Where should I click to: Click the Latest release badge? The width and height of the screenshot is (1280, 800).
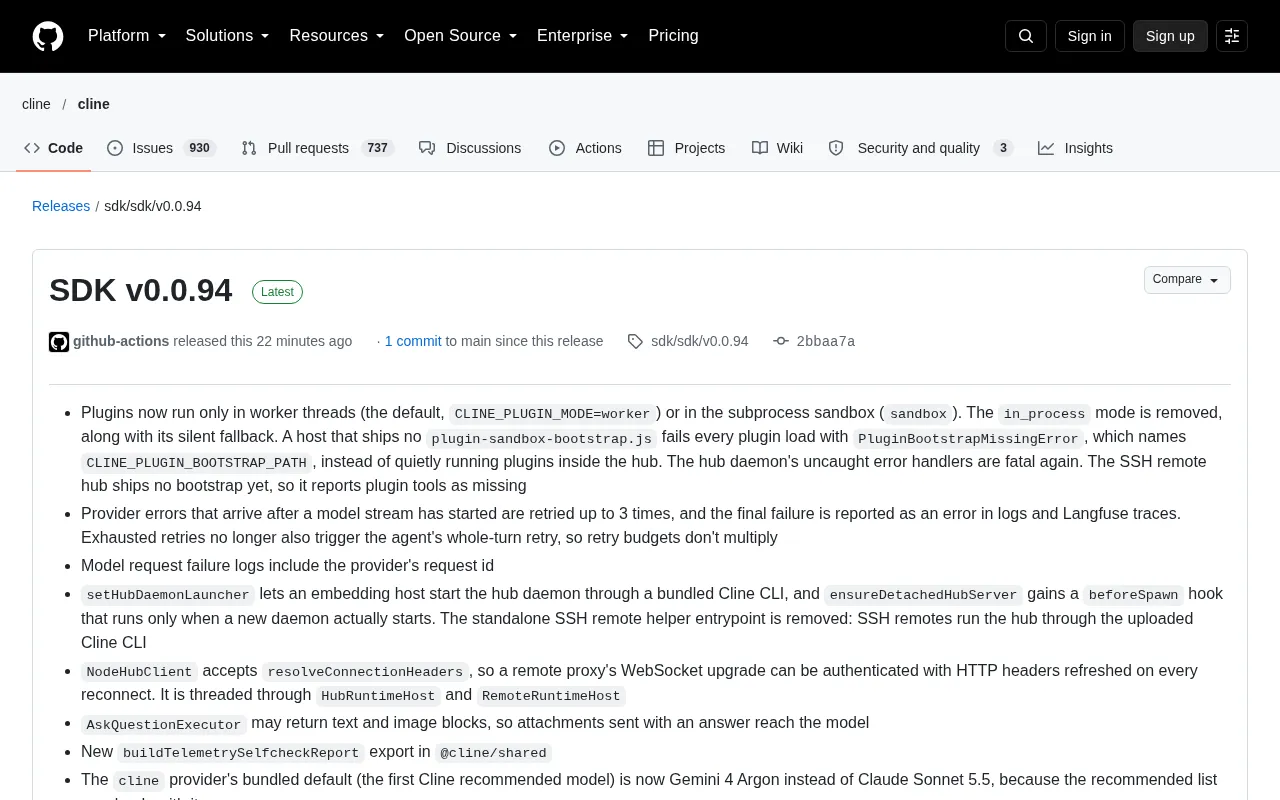coord(277,292)
